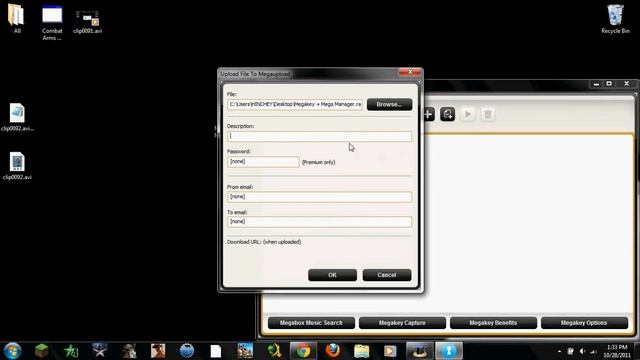Cancel the upload dialog
640x360 pixels.
[x=387, y=275]
